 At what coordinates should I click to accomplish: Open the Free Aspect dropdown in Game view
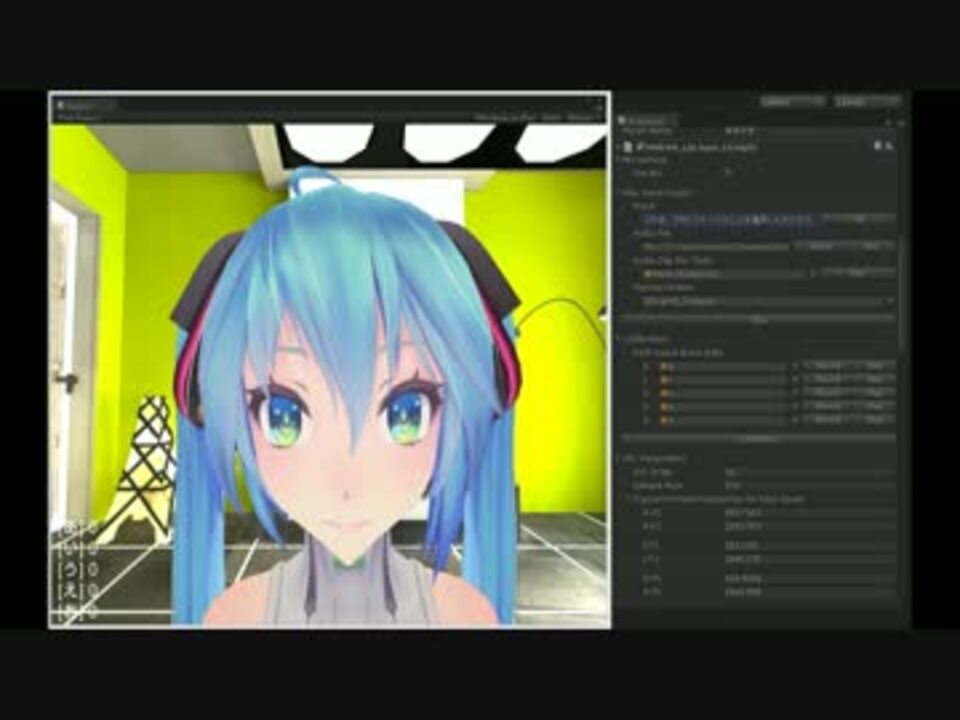pyautogui.click(x=80, y=117)
